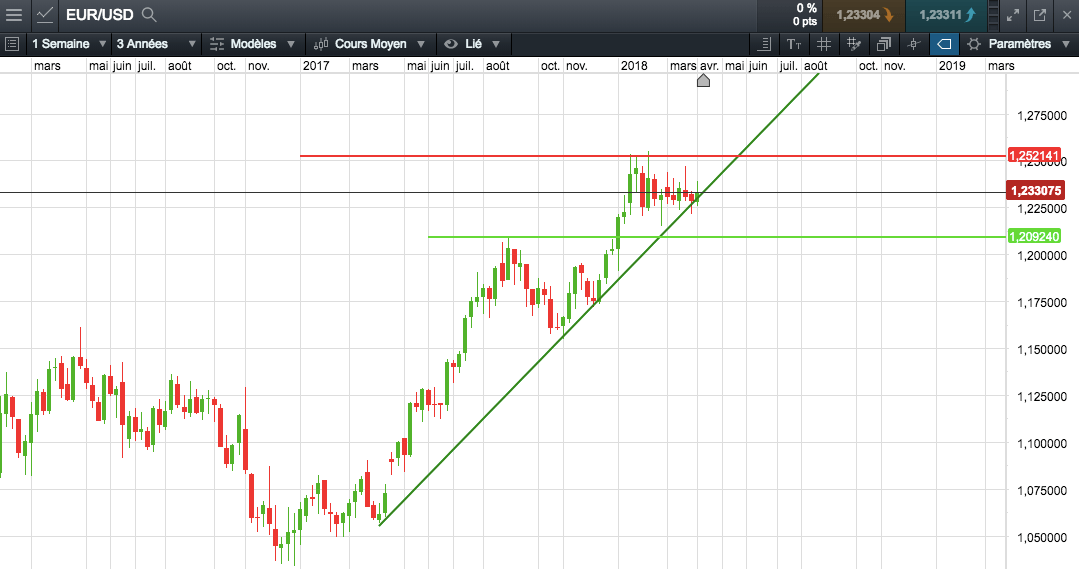
Task: Search for an instrument with magnifier icon
Action: point(149,14)
